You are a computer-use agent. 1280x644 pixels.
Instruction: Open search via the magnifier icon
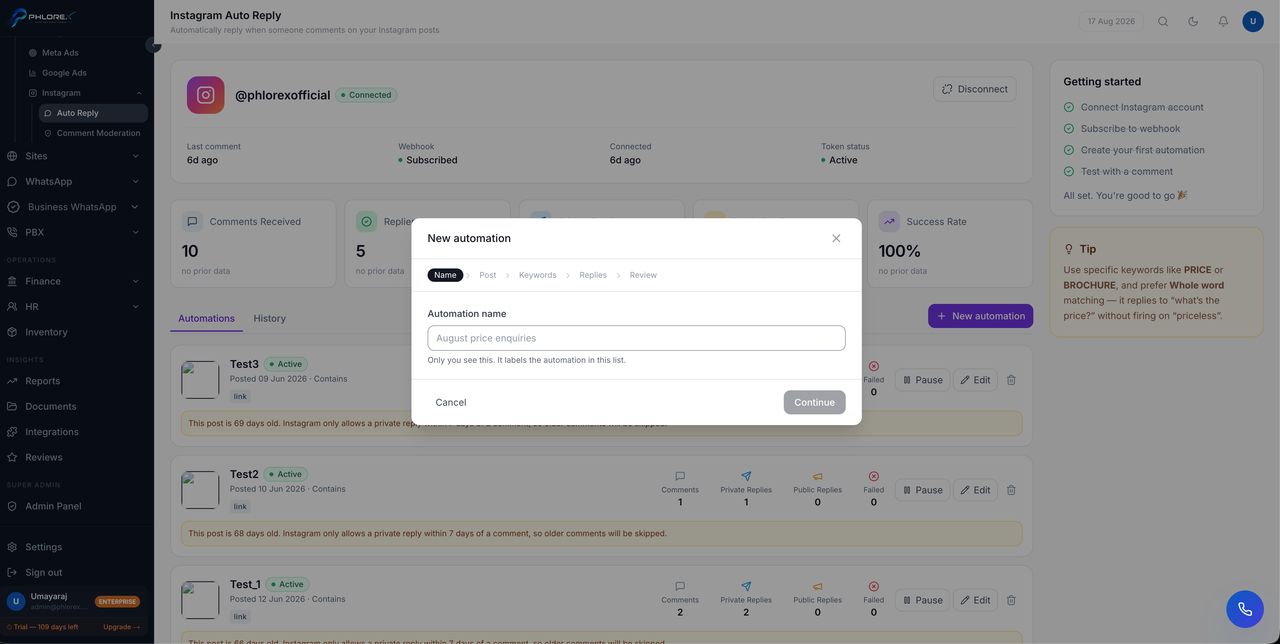(1163, 21)
